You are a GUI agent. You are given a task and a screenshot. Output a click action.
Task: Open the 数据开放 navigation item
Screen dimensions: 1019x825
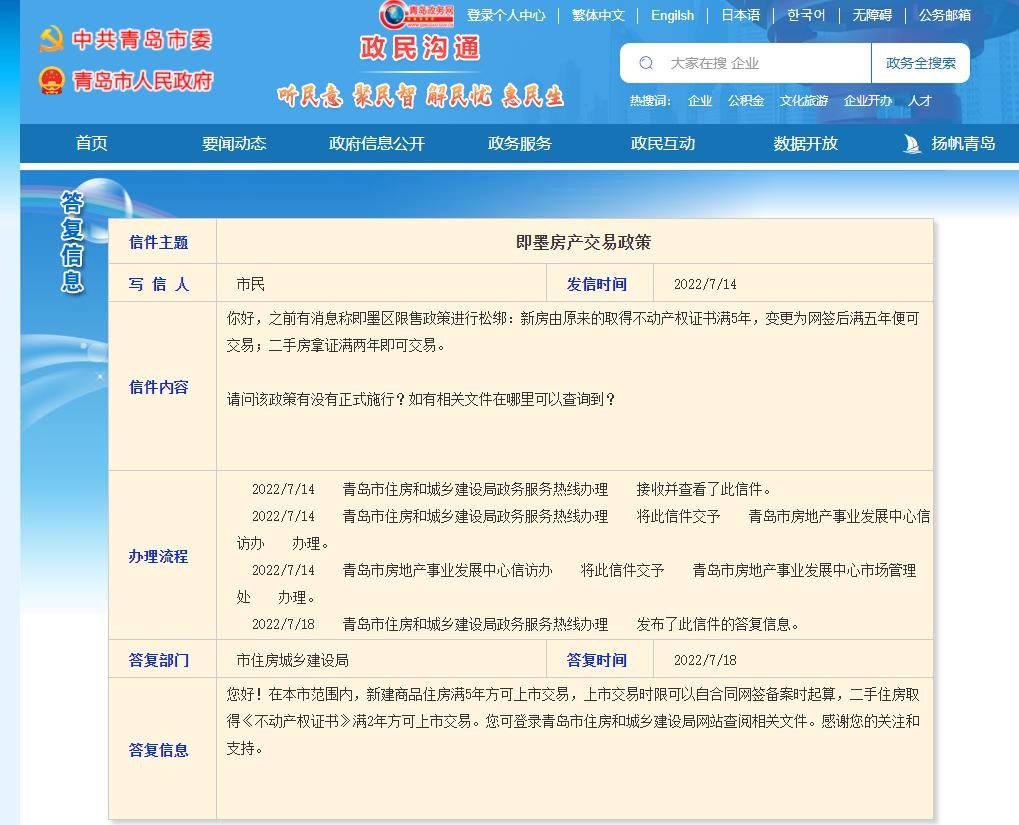point(805,143)
